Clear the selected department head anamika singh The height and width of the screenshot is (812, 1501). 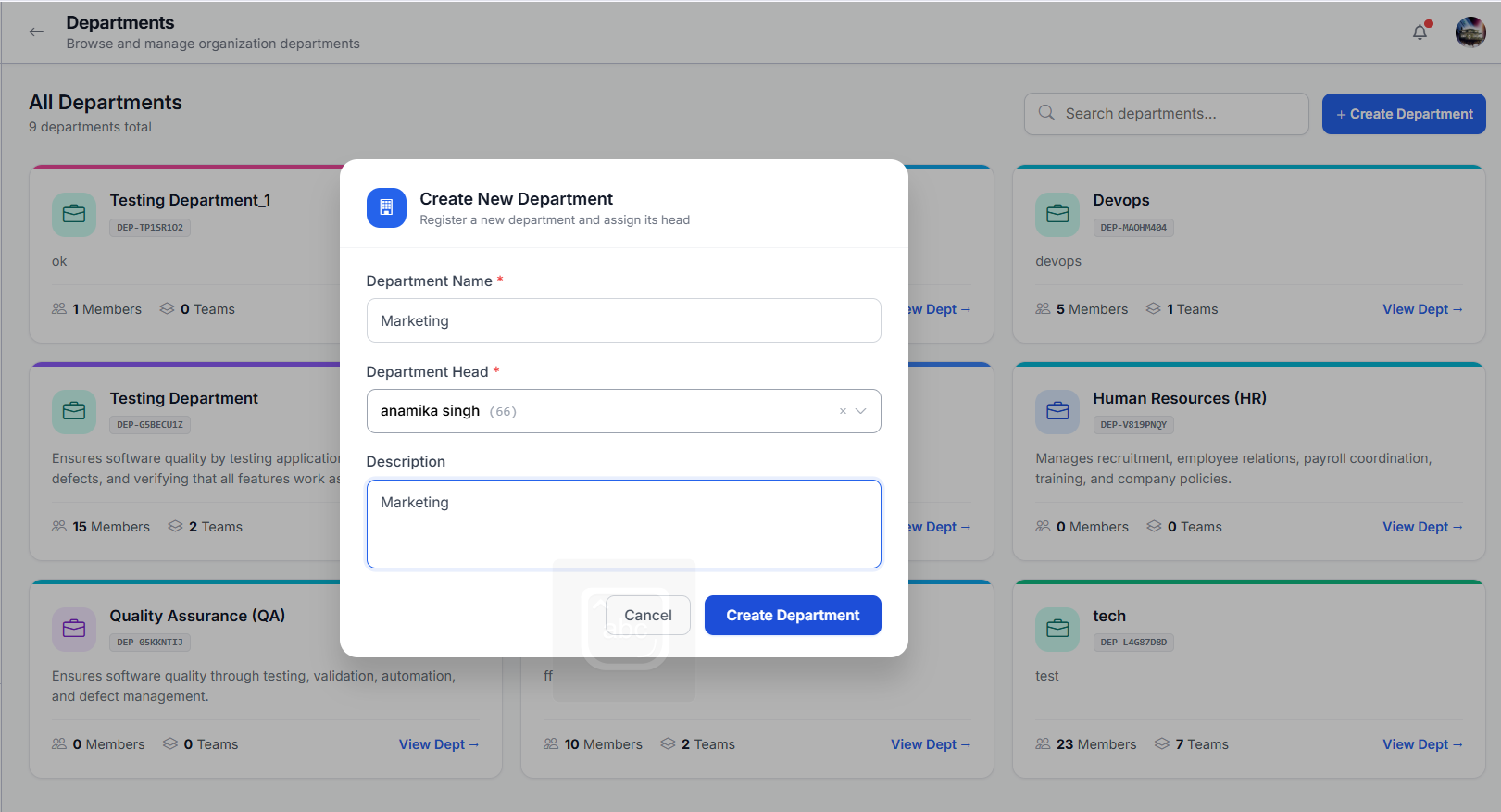pos(843,411)
